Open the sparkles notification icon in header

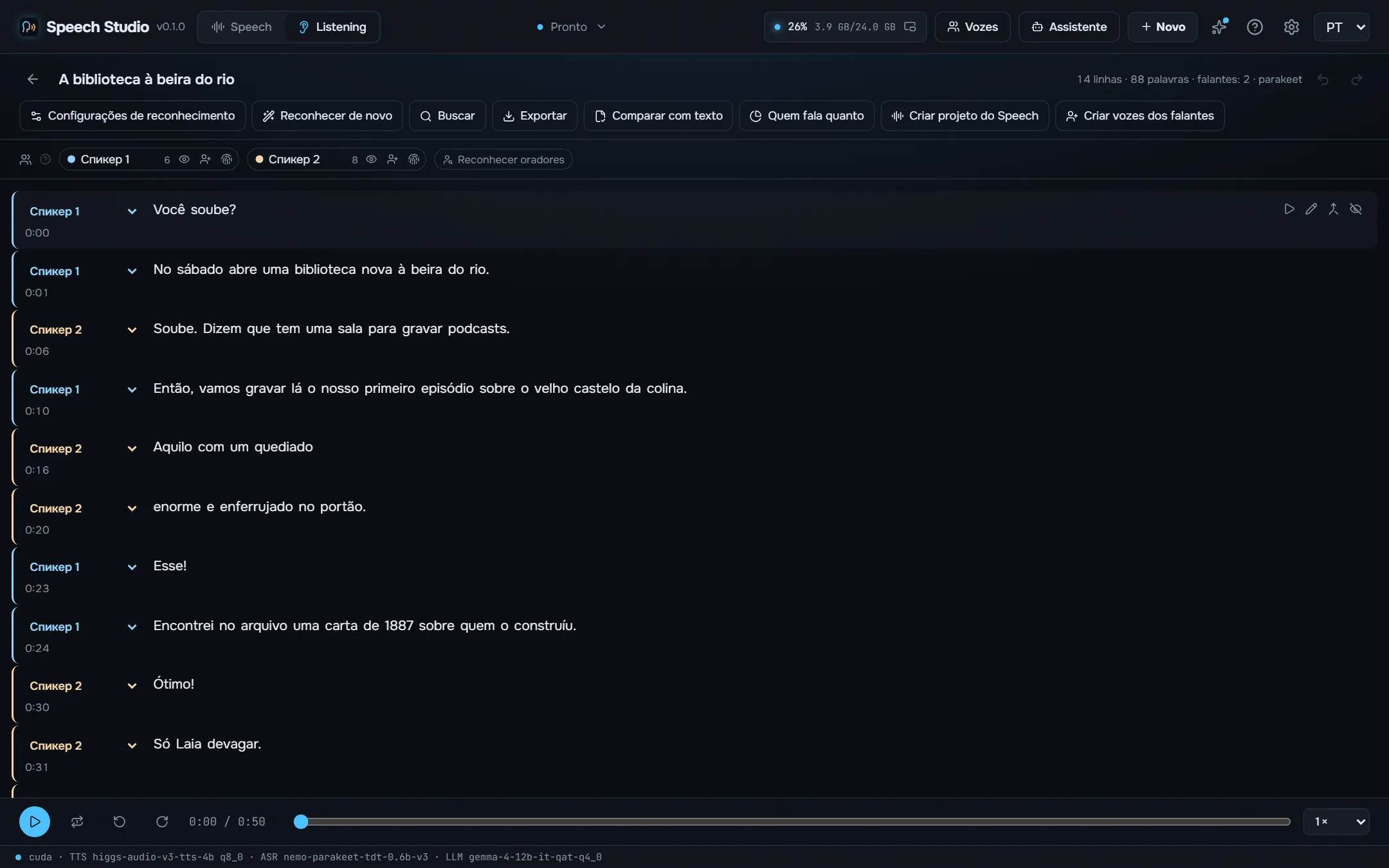click(x=1219, y=27)
